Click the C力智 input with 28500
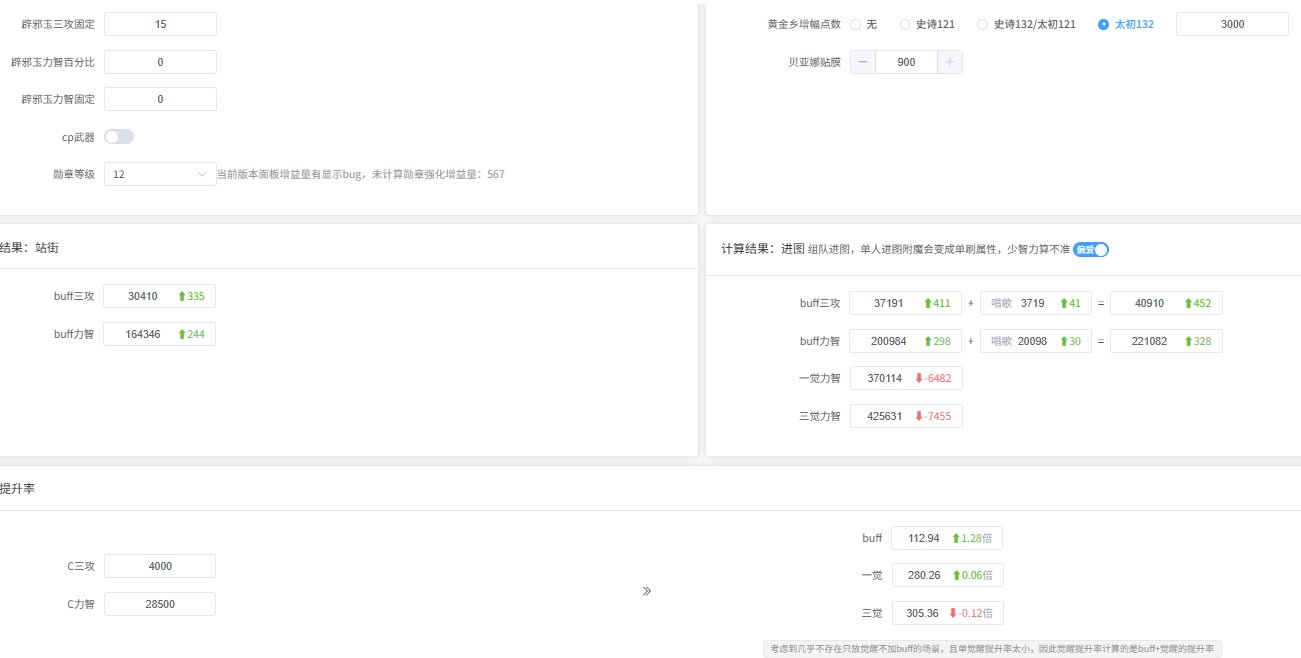 [x=160, y=604]
